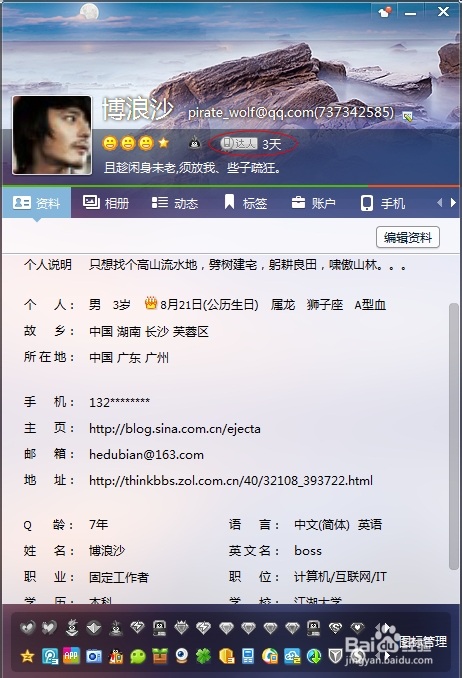This screenshot has width=462, height=678.
Task: Click the Q龄 value 7年
Action: point(99,524)
